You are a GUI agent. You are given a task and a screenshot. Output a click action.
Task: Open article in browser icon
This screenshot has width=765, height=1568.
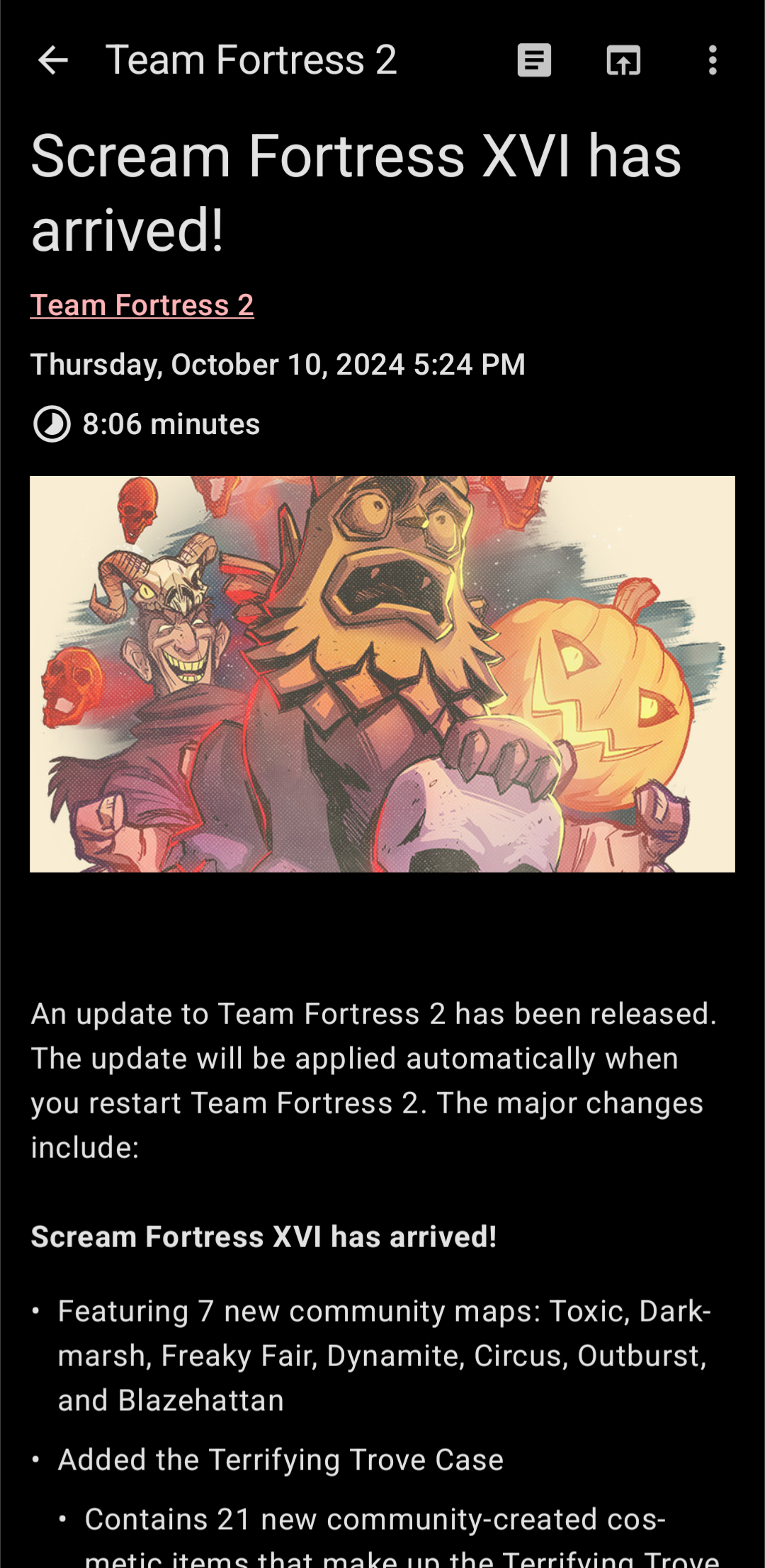click(623, 60)
